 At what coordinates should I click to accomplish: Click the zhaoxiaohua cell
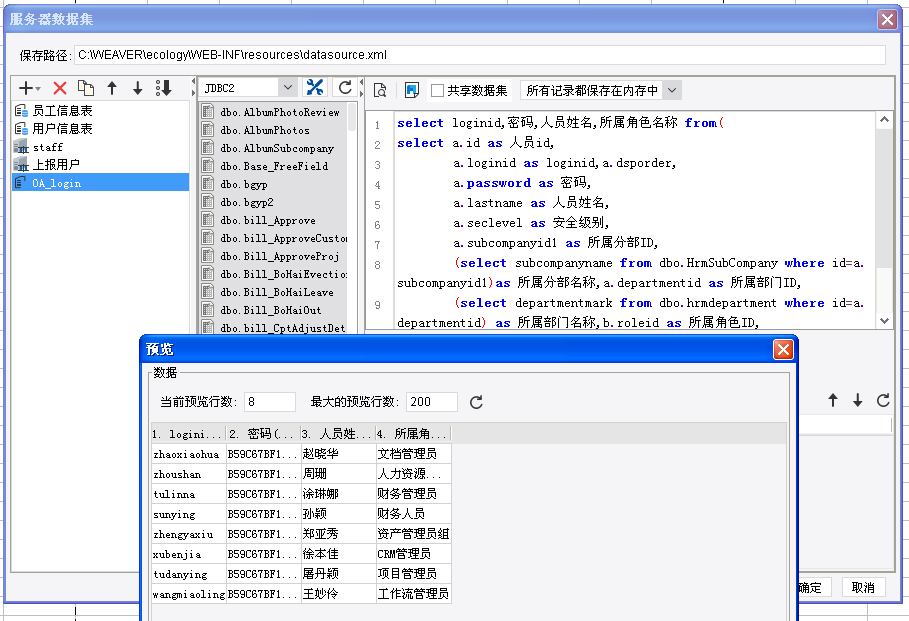click(188, 453)
